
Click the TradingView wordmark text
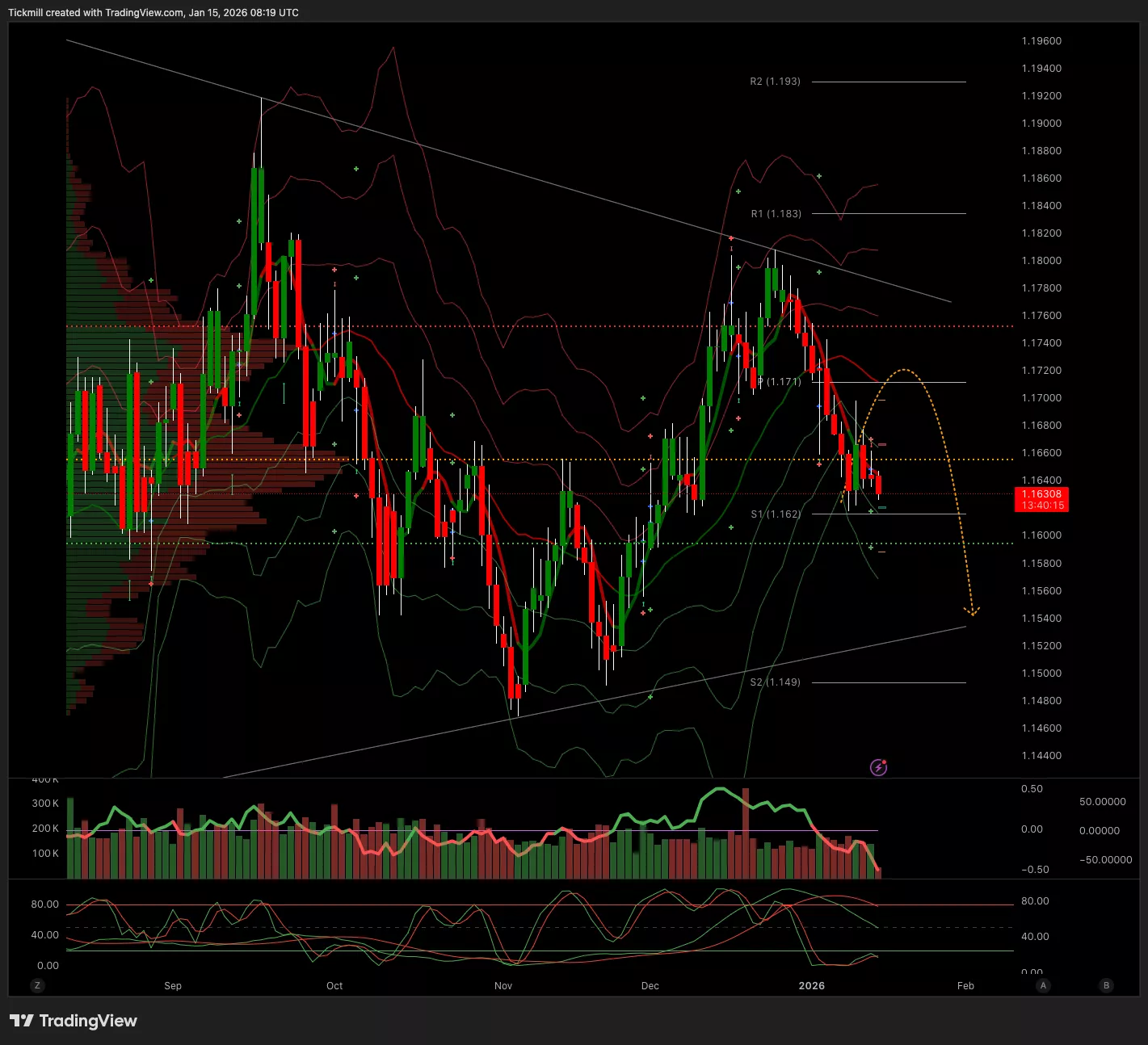point(88,1021)
